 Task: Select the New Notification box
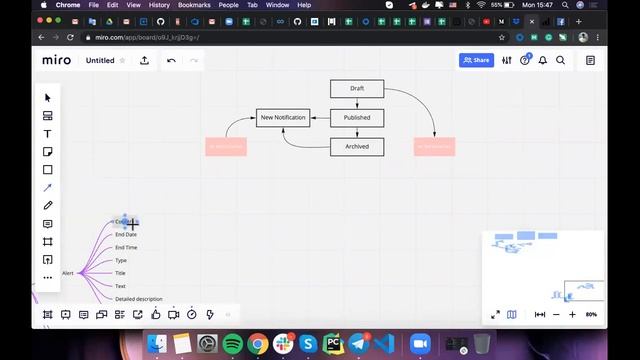coord(283,118)
